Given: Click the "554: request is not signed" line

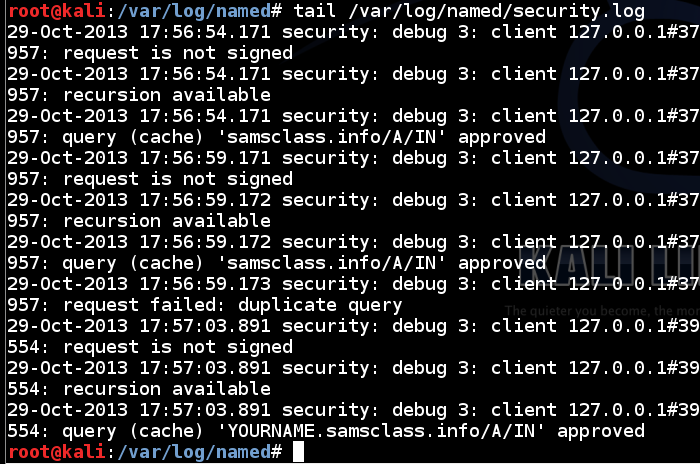Looking at the screenshot, I should tap(150, 347).
